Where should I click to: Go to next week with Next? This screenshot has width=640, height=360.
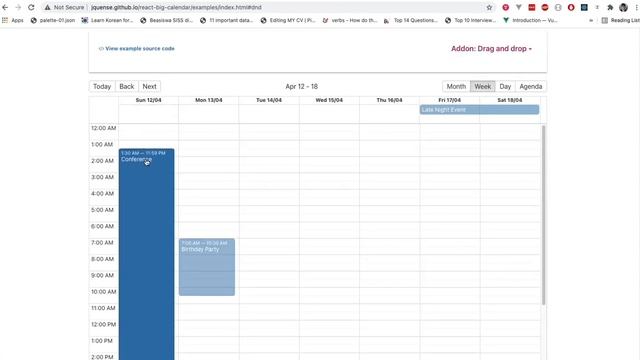(149, 87)
